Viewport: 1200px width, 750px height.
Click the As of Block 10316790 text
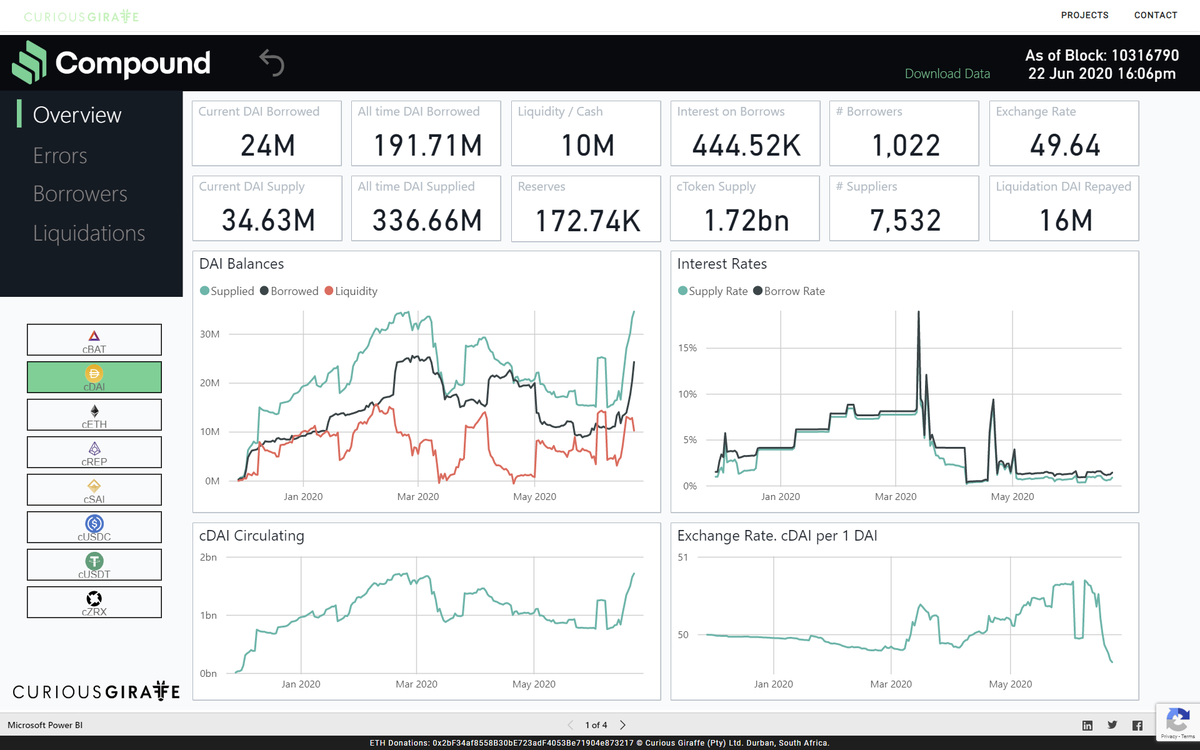1101,55
